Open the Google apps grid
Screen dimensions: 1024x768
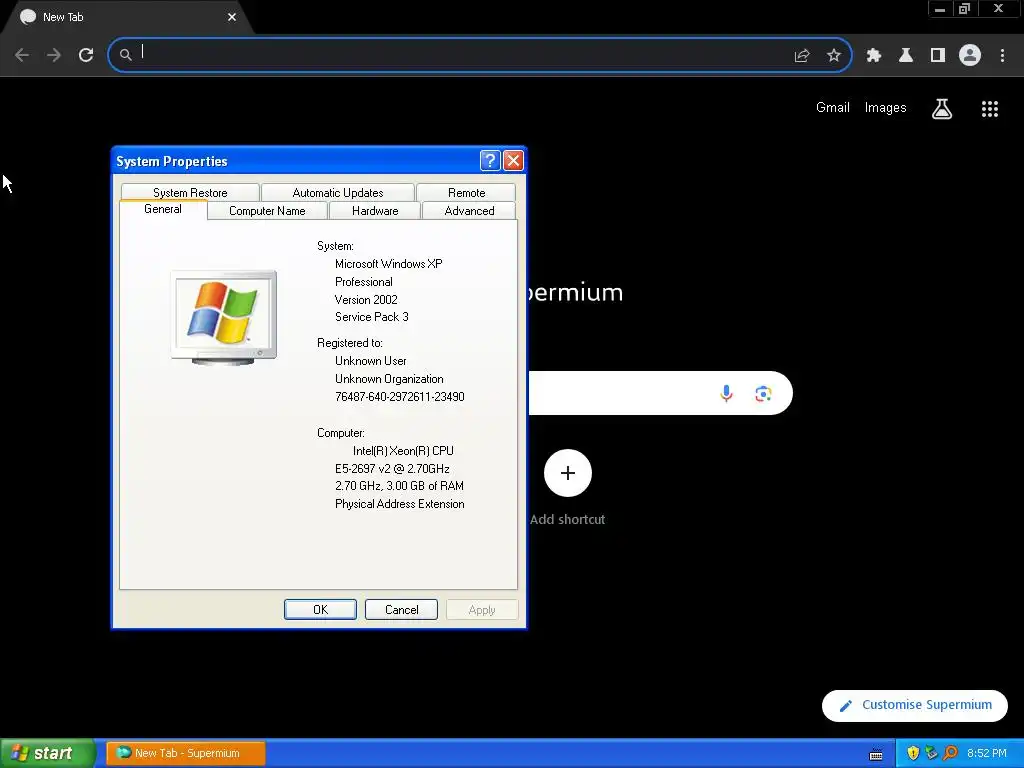[989, 108]
